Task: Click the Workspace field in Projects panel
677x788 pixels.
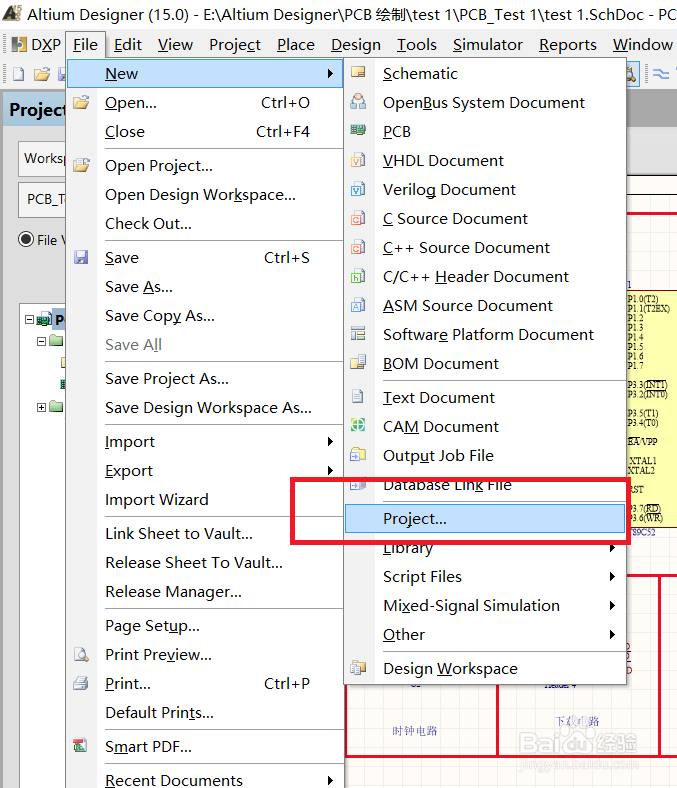Action: point(42,159)
